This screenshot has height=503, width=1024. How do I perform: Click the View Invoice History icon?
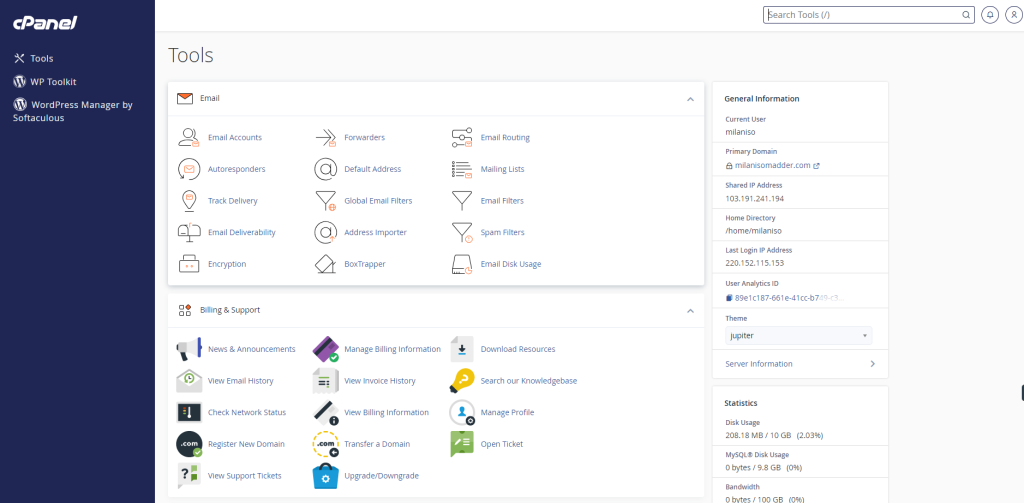[x=325, y=381]
